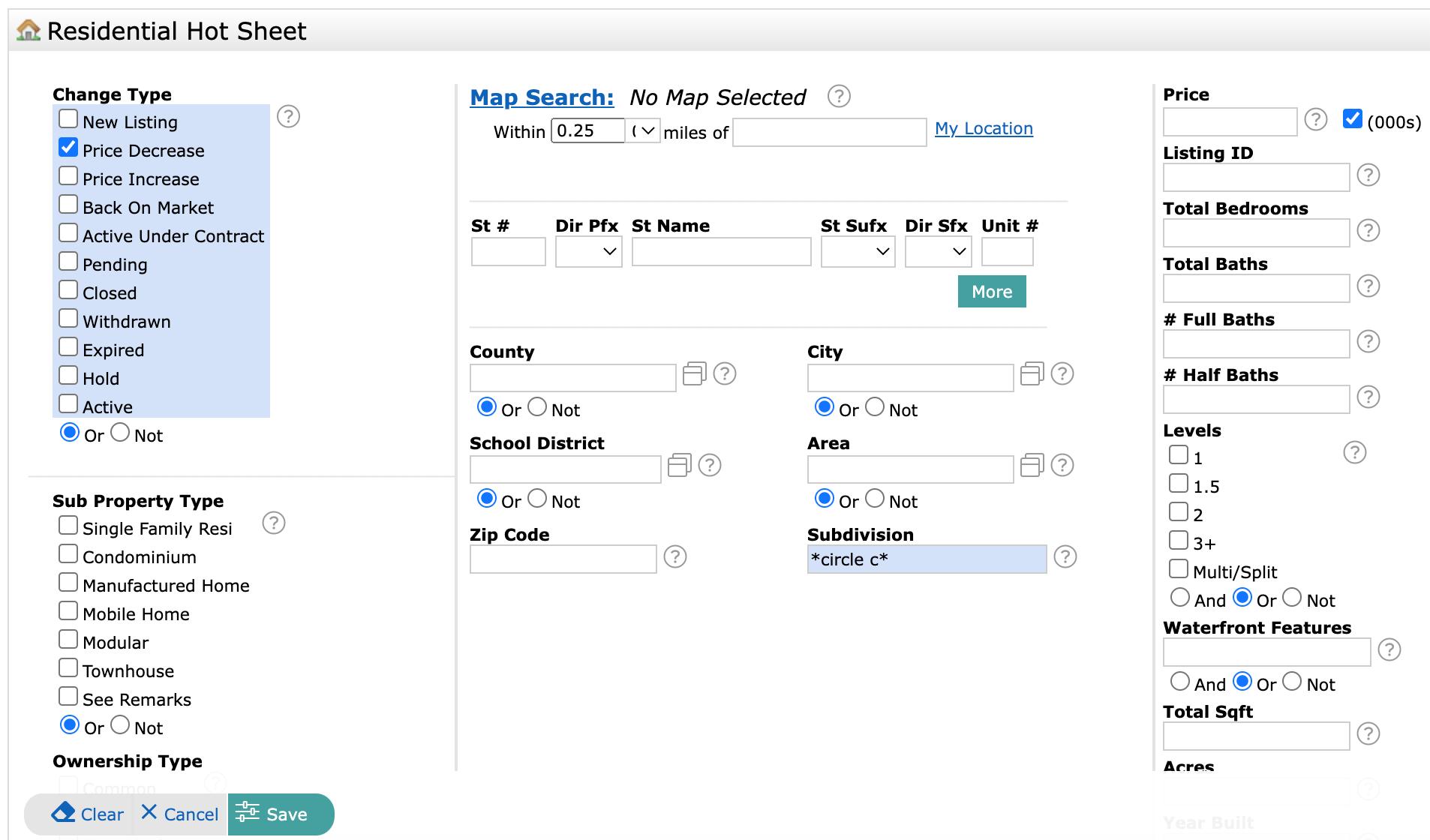Click the help icon next to Listing ID
Screen dimensions: 1430x840
point(1368,175)
